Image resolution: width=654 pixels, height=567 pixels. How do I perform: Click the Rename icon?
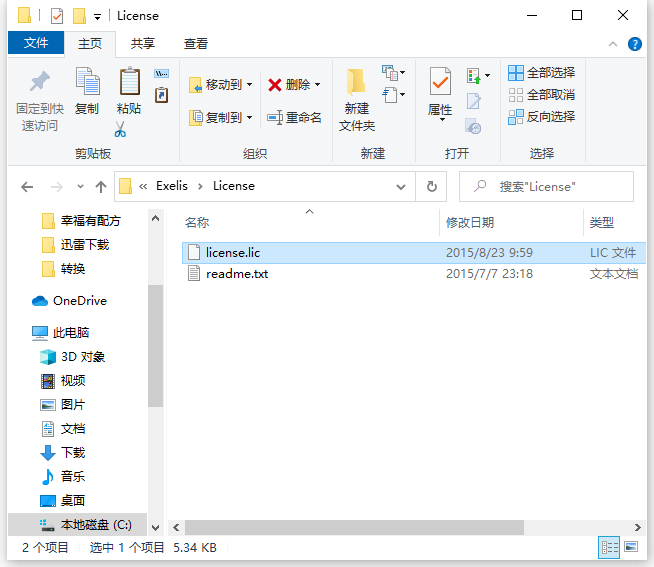(x=275, y=117)
